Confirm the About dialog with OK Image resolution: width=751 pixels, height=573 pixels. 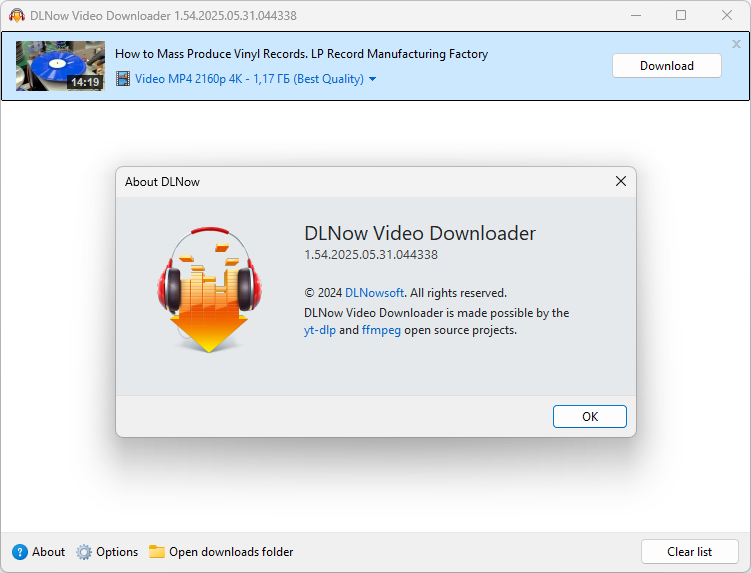pos(590,416)
